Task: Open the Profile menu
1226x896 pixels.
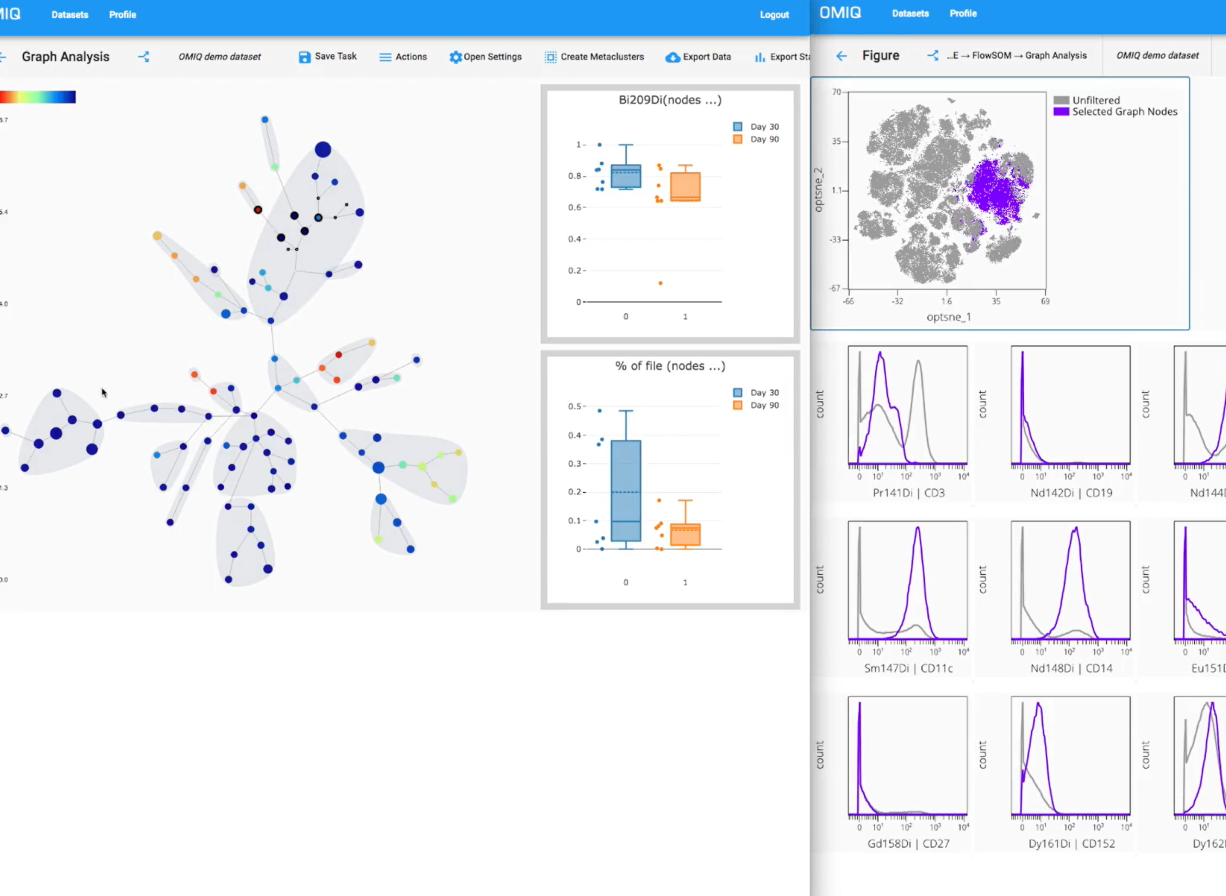Action: (122, 14)
